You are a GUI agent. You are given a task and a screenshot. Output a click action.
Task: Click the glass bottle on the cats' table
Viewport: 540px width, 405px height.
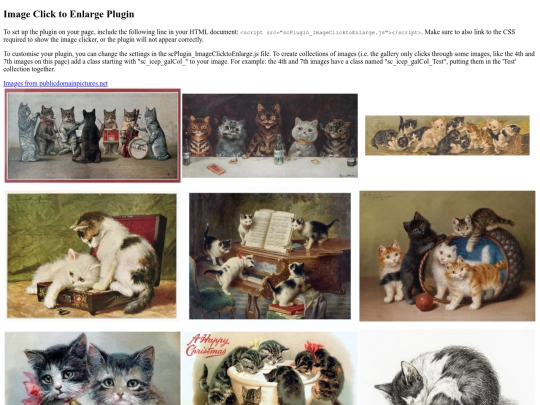279,149
